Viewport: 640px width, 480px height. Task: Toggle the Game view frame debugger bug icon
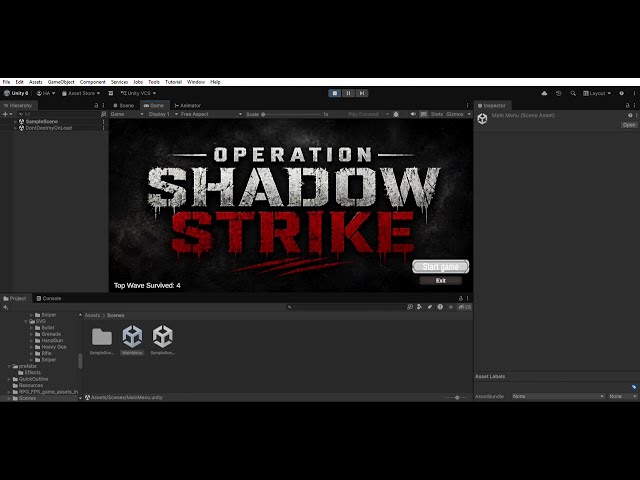pyautogui.click(x=396, y=114)
